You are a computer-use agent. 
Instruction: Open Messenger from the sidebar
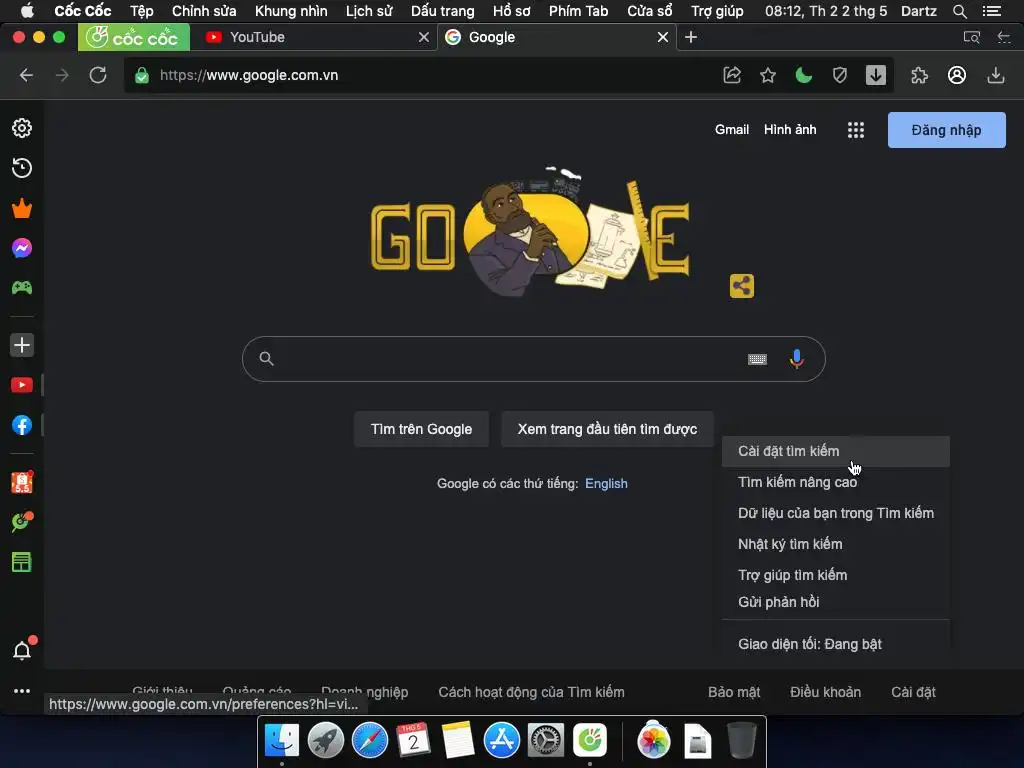(x=22, y=248)
